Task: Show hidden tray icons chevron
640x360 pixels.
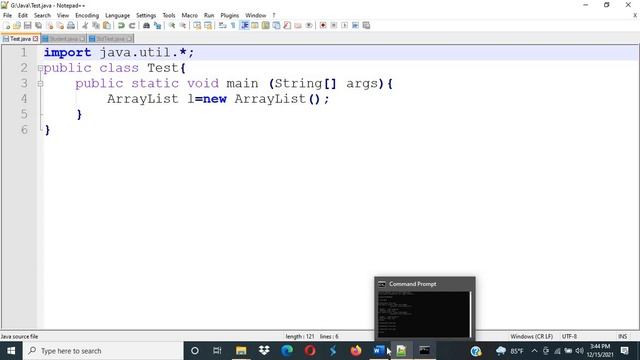Action: (x=534, y=351)
